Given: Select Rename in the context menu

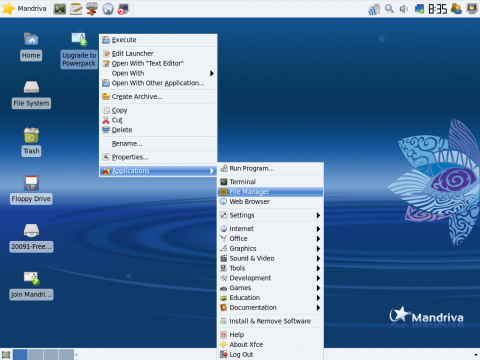Looking at the screenshot, I should [158, 144].
